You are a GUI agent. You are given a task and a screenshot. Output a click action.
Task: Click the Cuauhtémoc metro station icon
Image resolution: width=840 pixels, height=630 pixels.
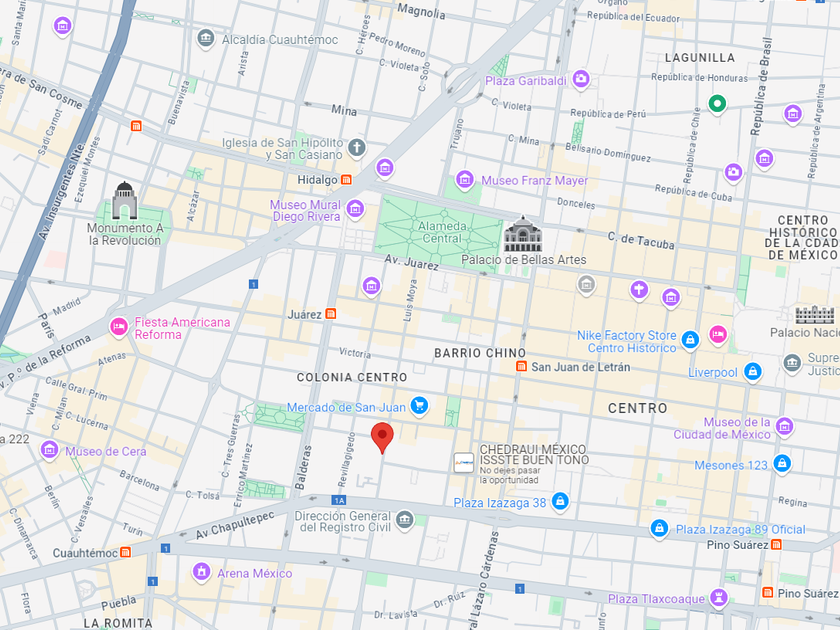(x=125, y=552)
